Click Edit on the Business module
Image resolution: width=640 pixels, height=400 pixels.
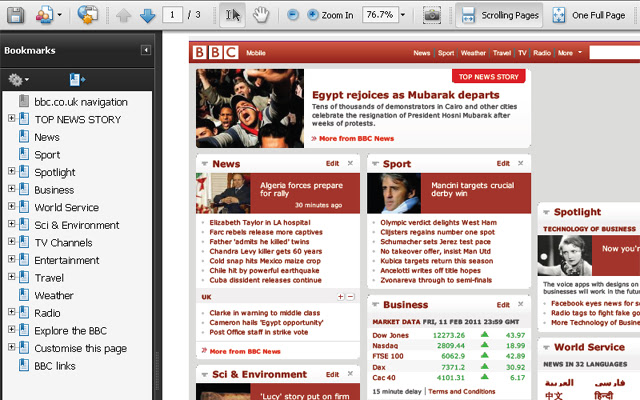click(503, 304)
